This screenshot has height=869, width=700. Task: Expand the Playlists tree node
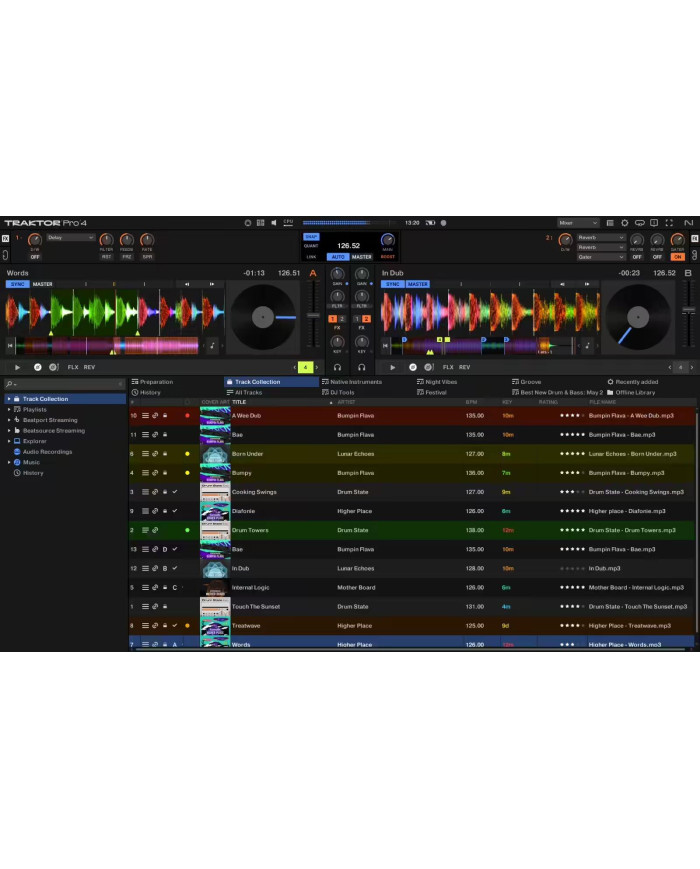pyautogui.click(x=9, y=410)
